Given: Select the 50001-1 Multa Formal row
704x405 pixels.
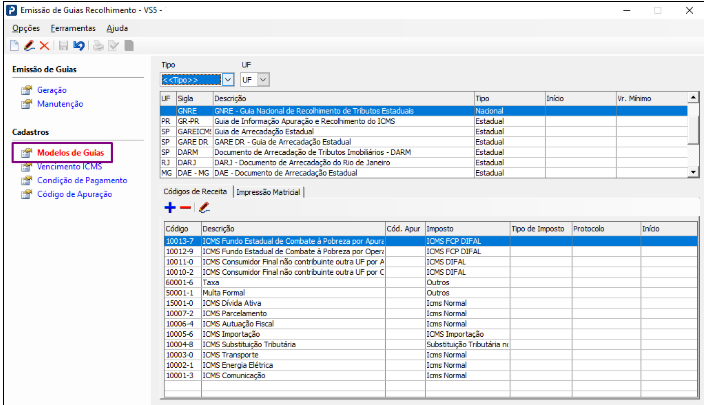Looking at the screenshot, I should click(x=431, y=293).
